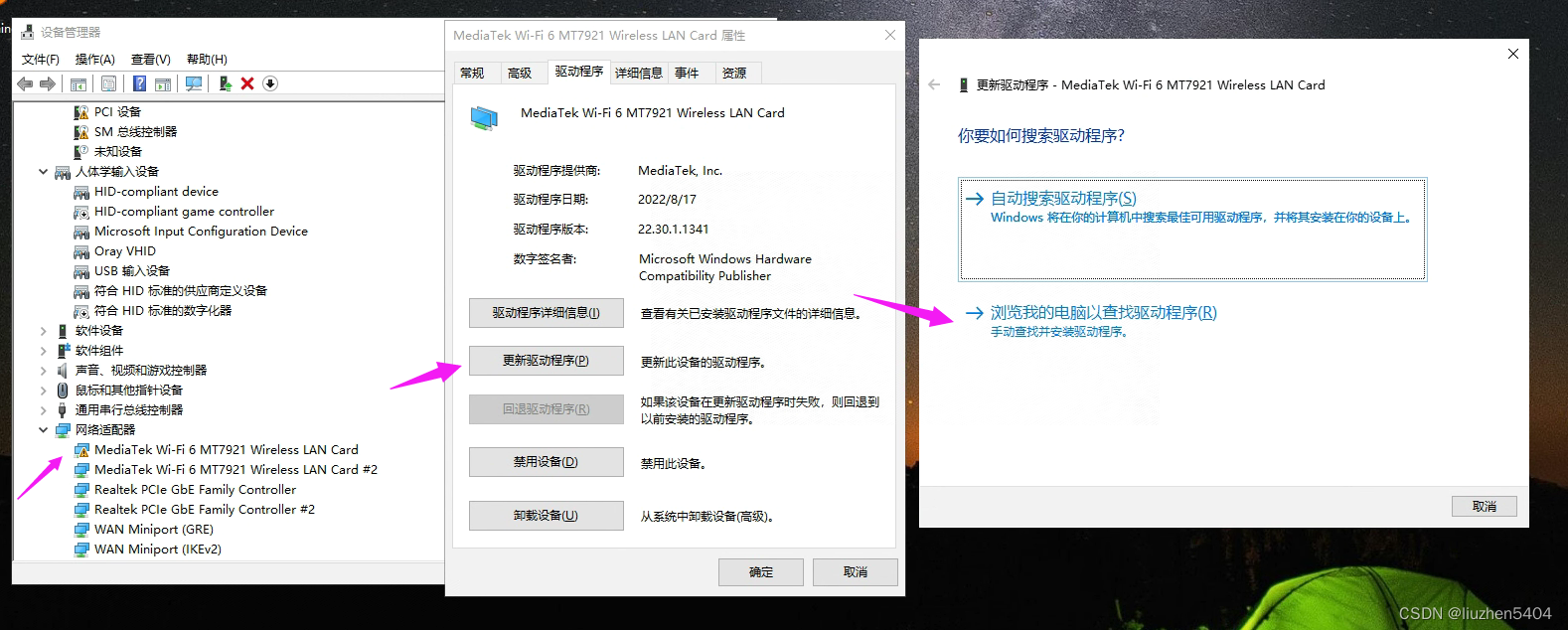Viewport: 1568px width, 630px height.
Task: Toggle the action pane toolbar icon
Action: (x=163, y=83)
